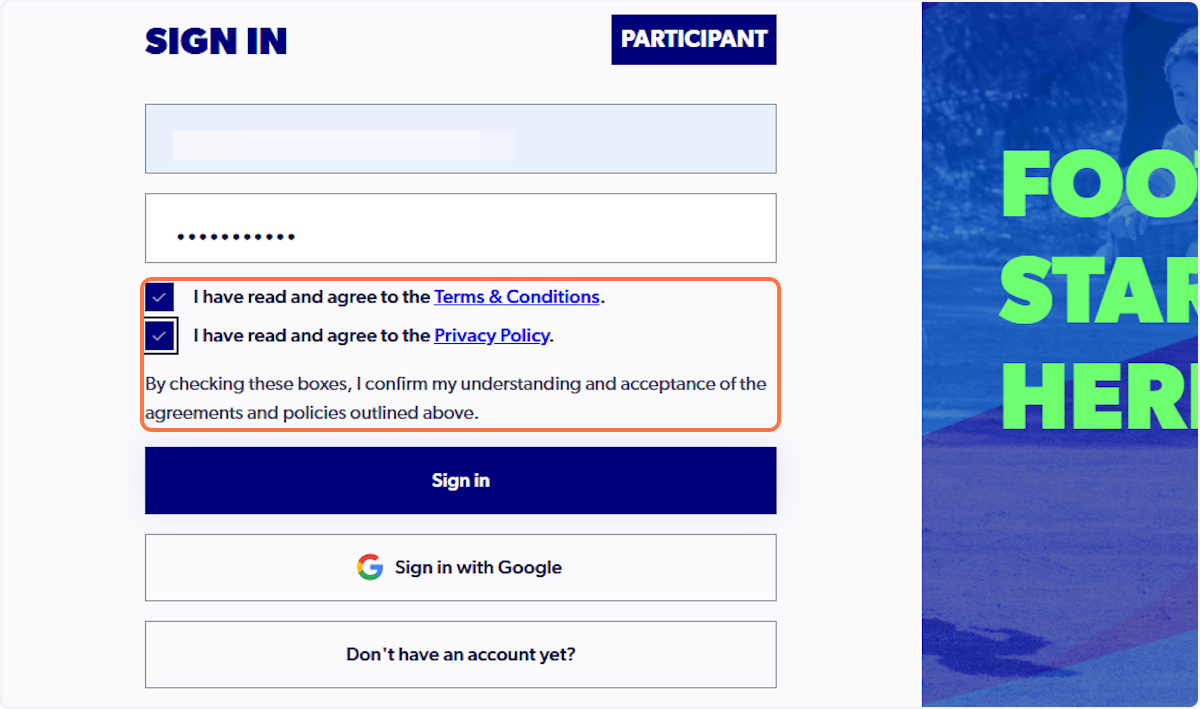Screen dimensions: 1200x709
Task: Uncheck the Privacy Policy agreement checkbox
Action: click(160, 335)
